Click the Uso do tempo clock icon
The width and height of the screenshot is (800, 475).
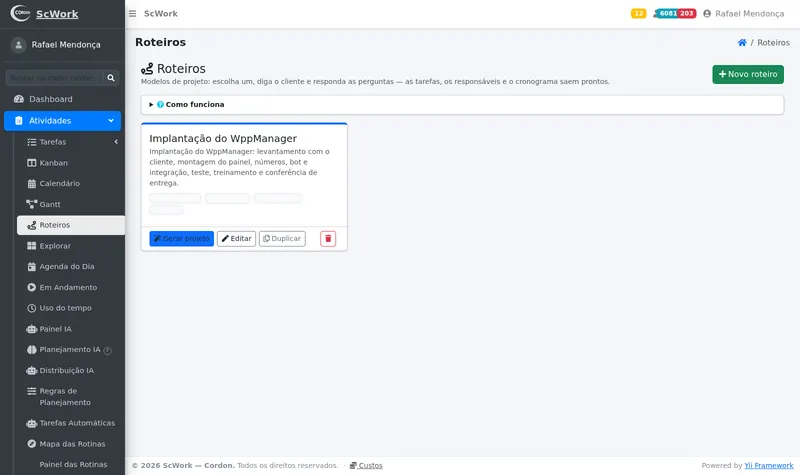pos(32,308)
